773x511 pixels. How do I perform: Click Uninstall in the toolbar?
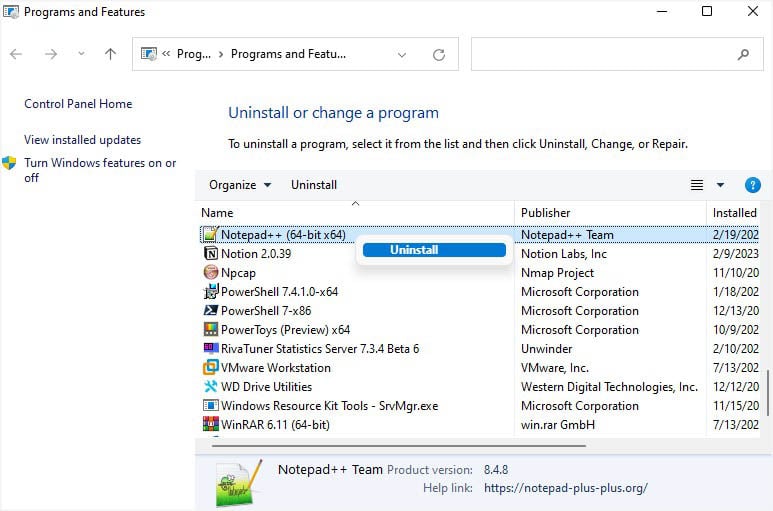(314, 185)
